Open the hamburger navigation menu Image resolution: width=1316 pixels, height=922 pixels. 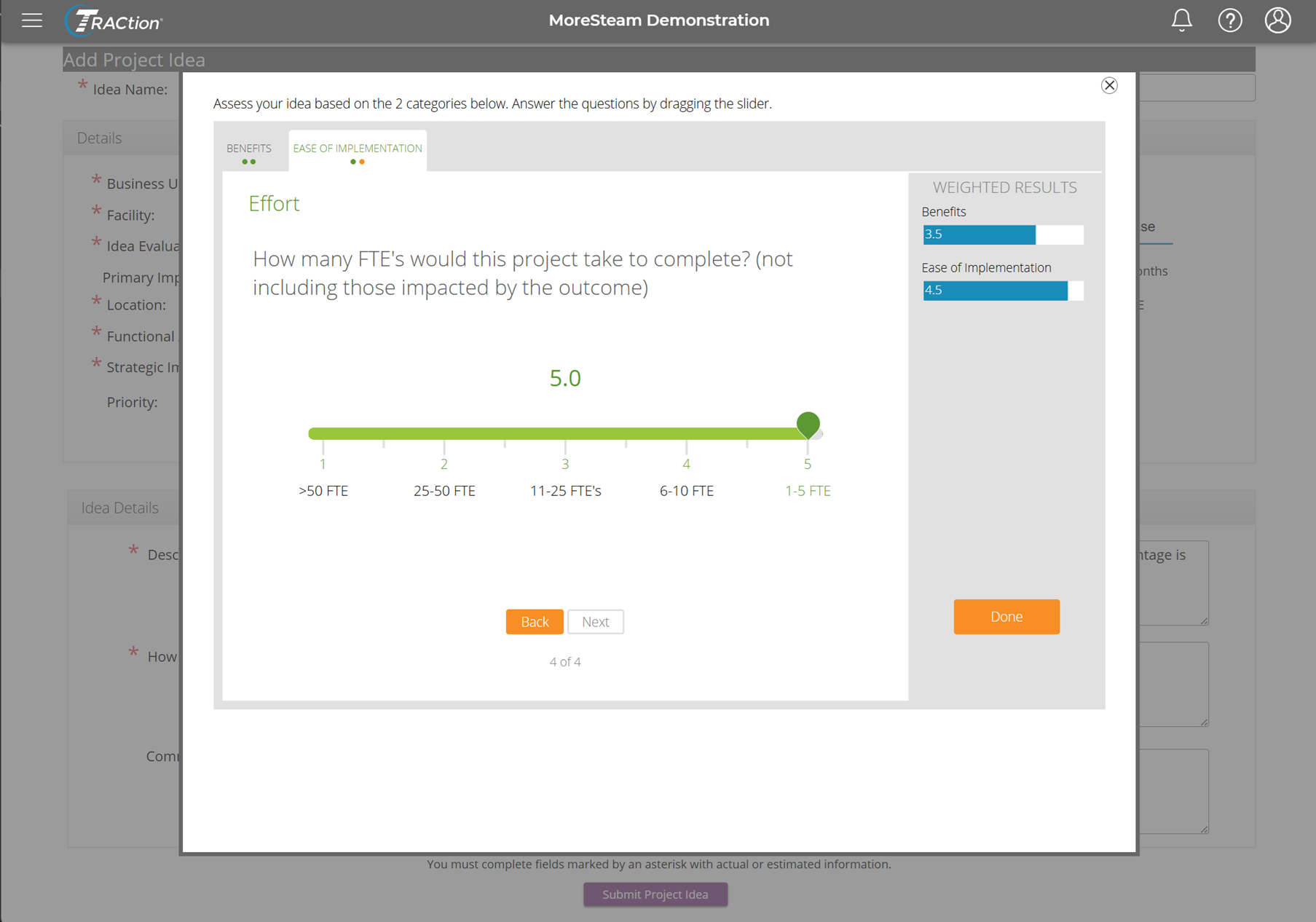click(x=32, y=20)
